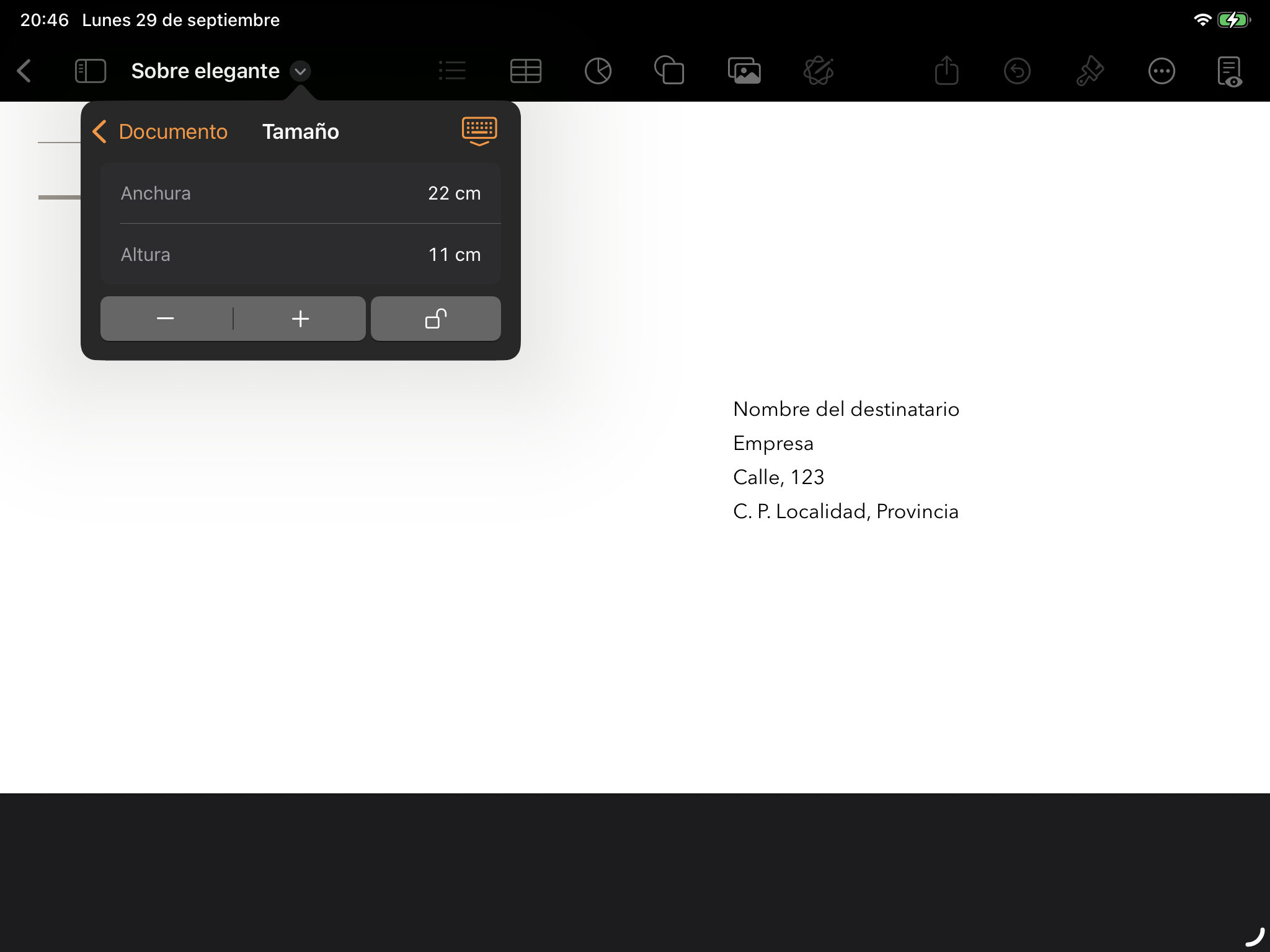Toggle the sidebar view panel
The width and height of the screenshot is (1270, 952).
pos(90,71)
